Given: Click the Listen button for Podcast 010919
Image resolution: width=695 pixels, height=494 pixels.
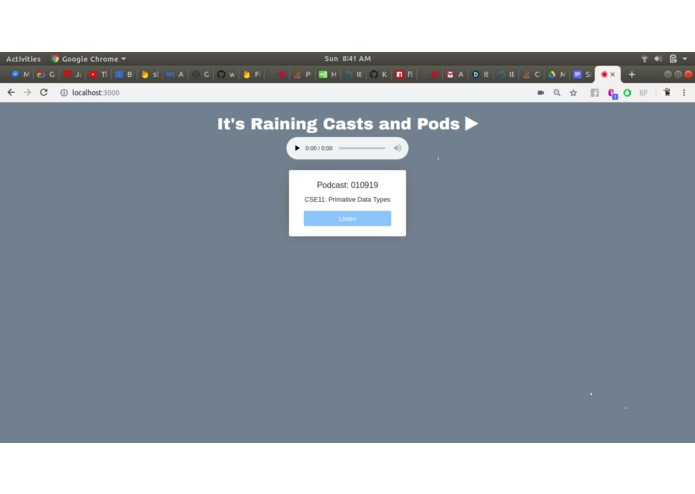Looking at the screenshot, I should click(347, 218).
